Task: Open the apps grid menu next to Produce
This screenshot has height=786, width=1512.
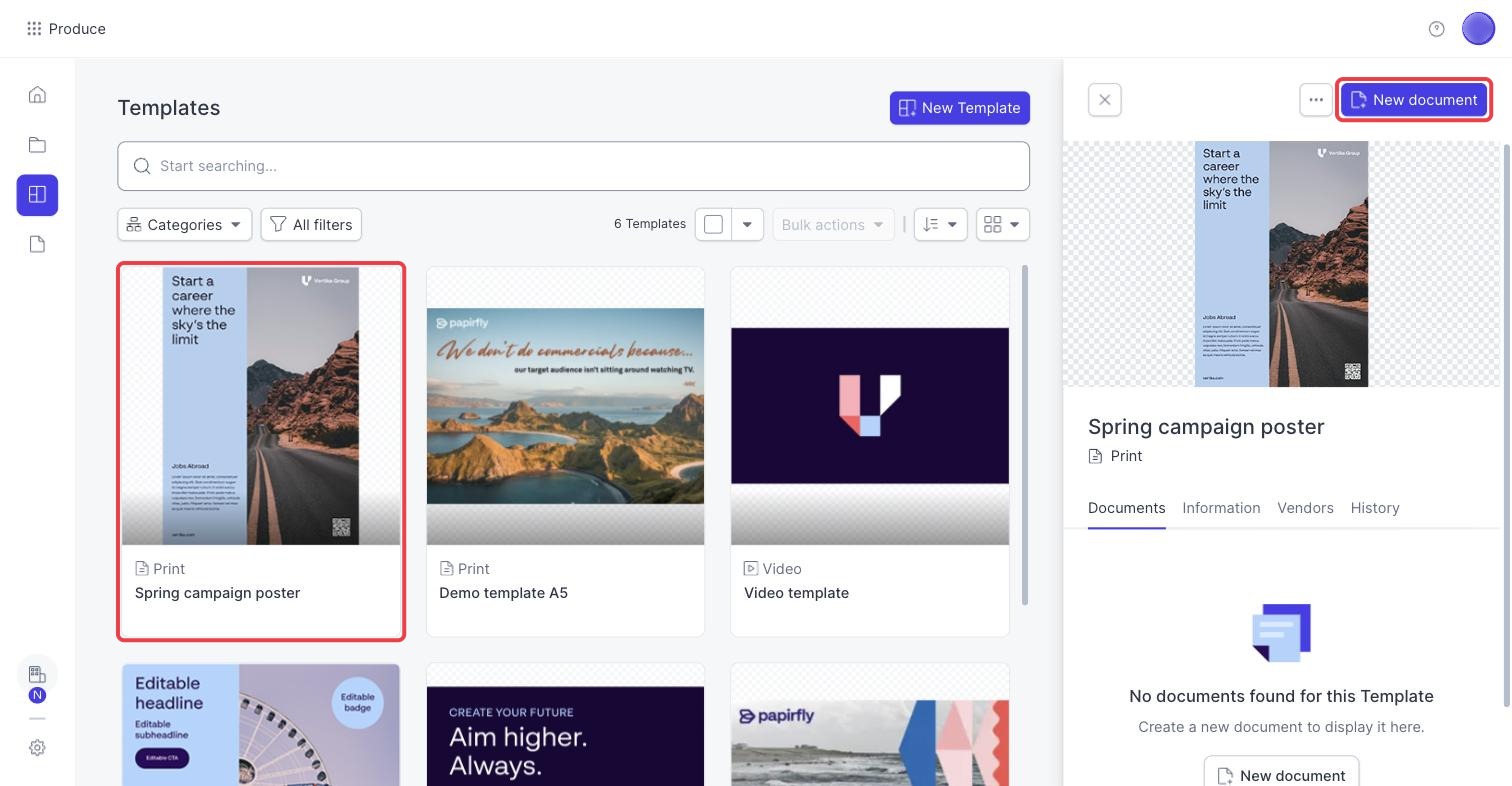Action: tap(34, 29)
